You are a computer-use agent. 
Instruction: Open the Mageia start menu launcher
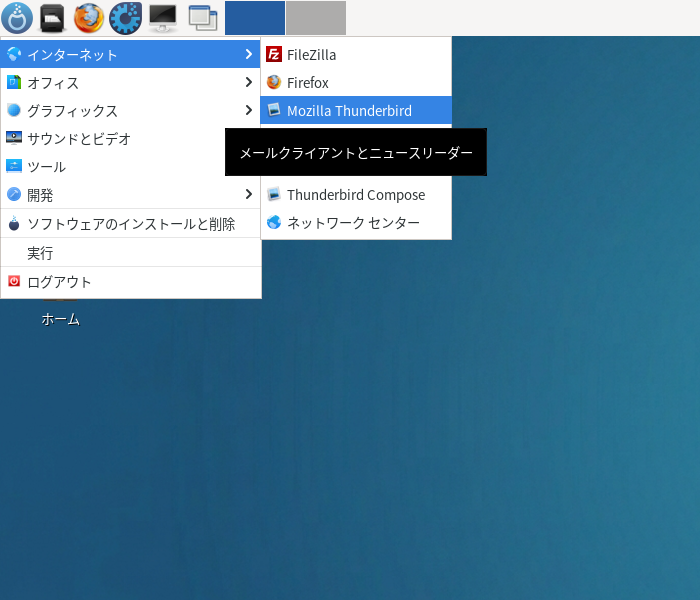click(x=17, y=18)
